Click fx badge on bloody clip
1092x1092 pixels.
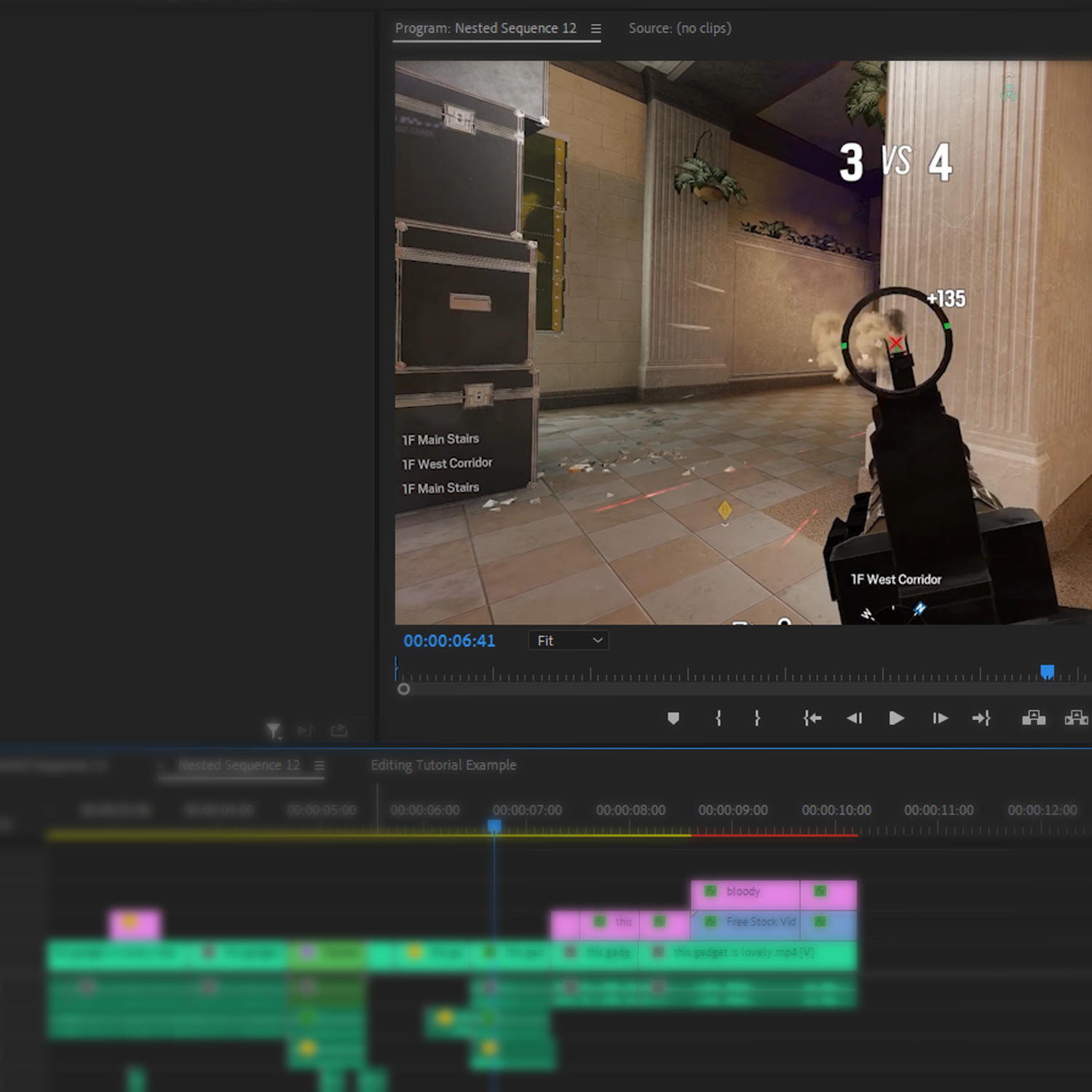[711, 891]
